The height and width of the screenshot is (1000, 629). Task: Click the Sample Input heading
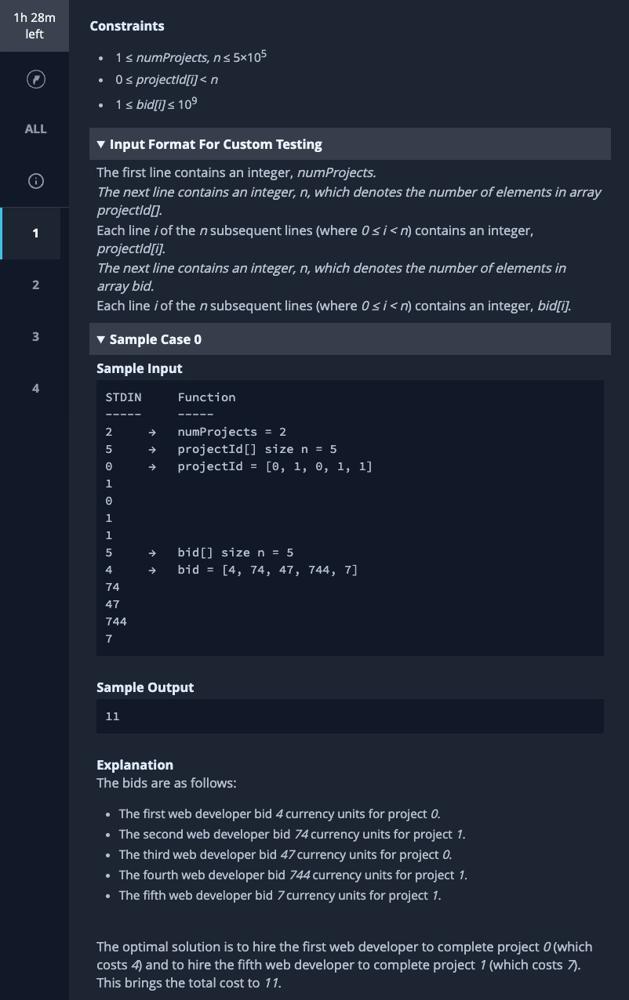pos(139,369)
